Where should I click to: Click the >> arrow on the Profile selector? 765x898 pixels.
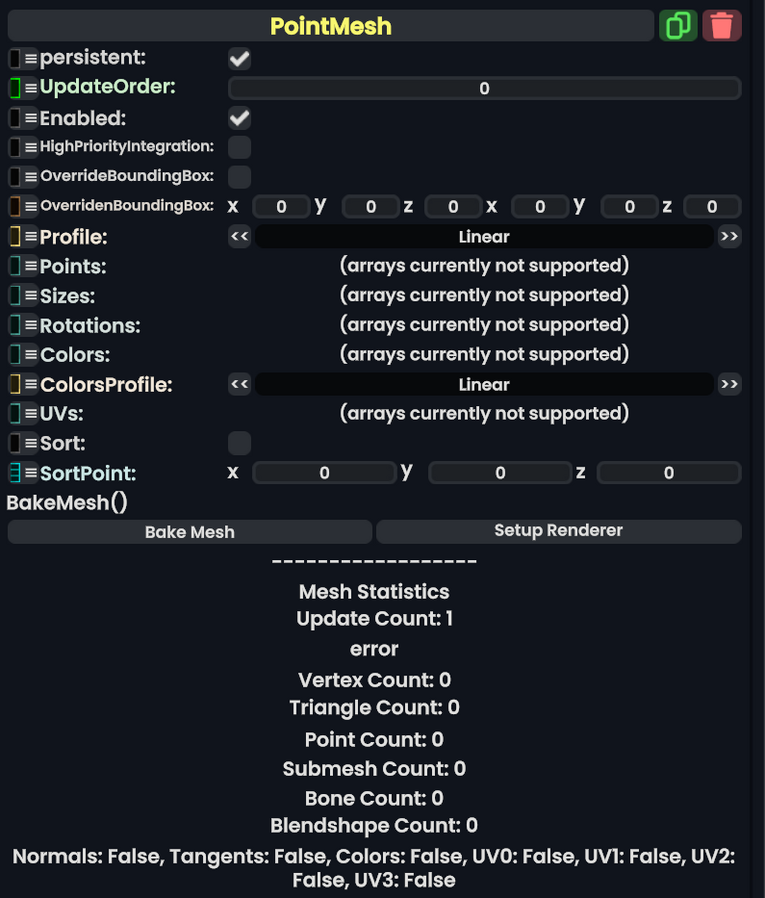729,236
